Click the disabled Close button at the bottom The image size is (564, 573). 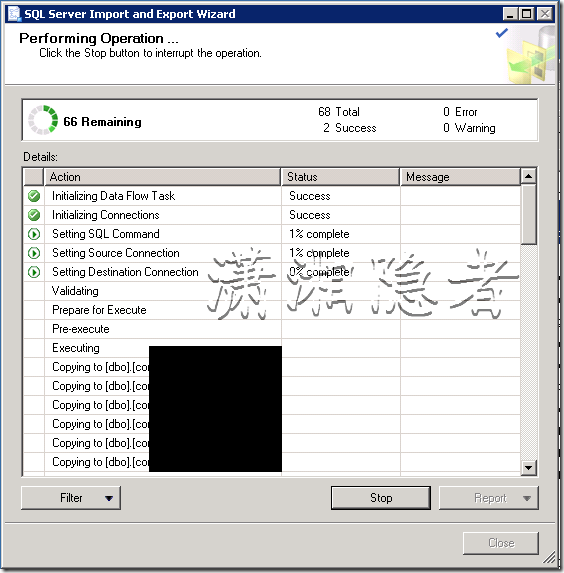(501, 543)
